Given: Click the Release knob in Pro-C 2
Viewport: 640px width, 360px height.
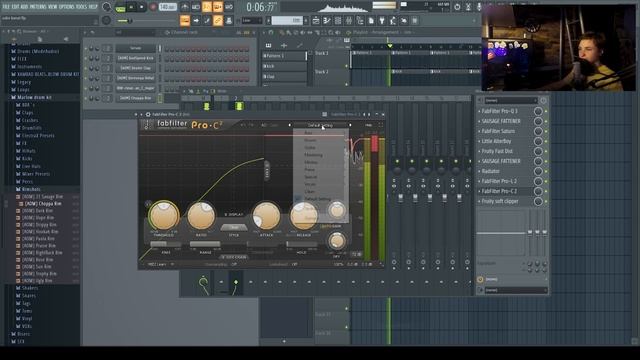Looking at the screenshot, I should 304,216.
